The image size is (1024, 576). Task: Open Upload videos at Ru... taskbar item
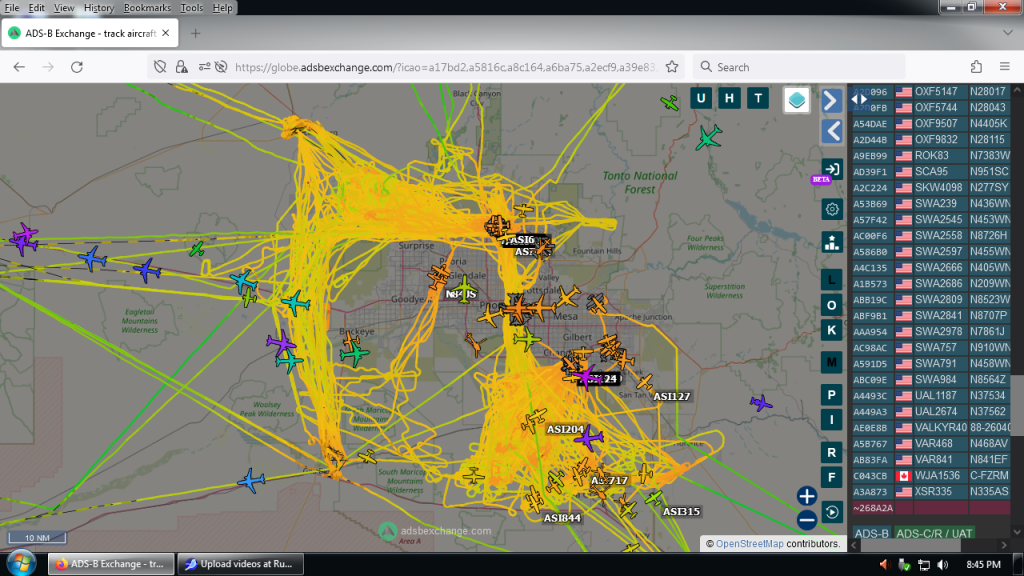[240, 564]
